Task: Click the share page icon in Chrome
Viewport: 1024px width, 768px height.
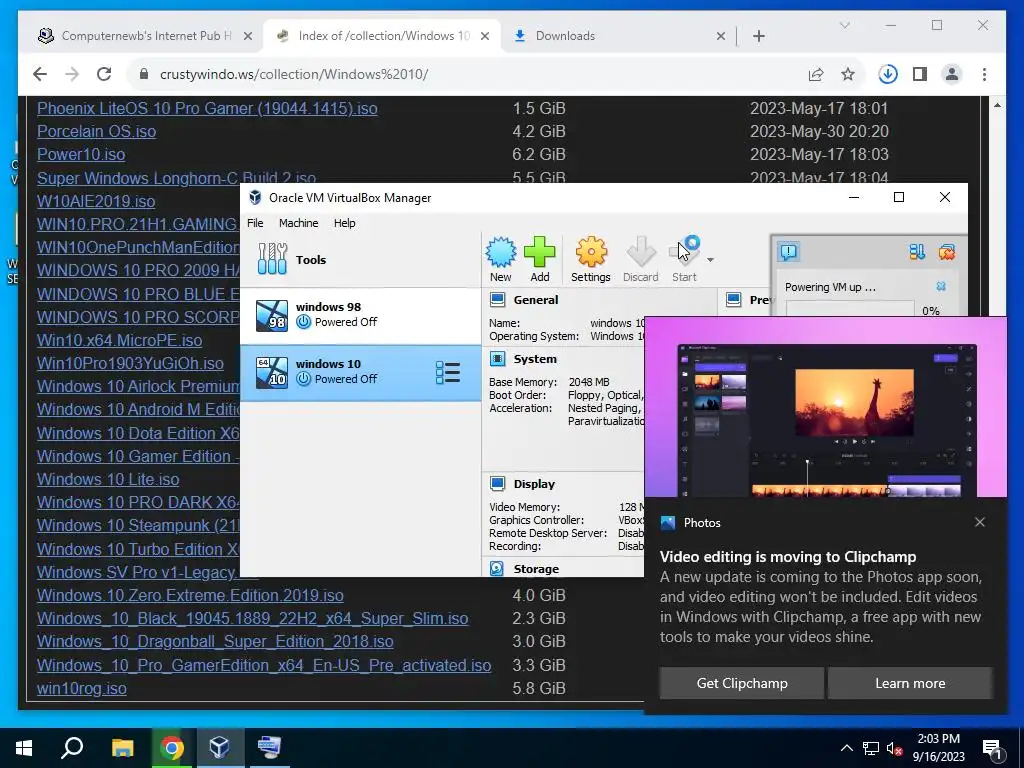Action: click(816, 74)
